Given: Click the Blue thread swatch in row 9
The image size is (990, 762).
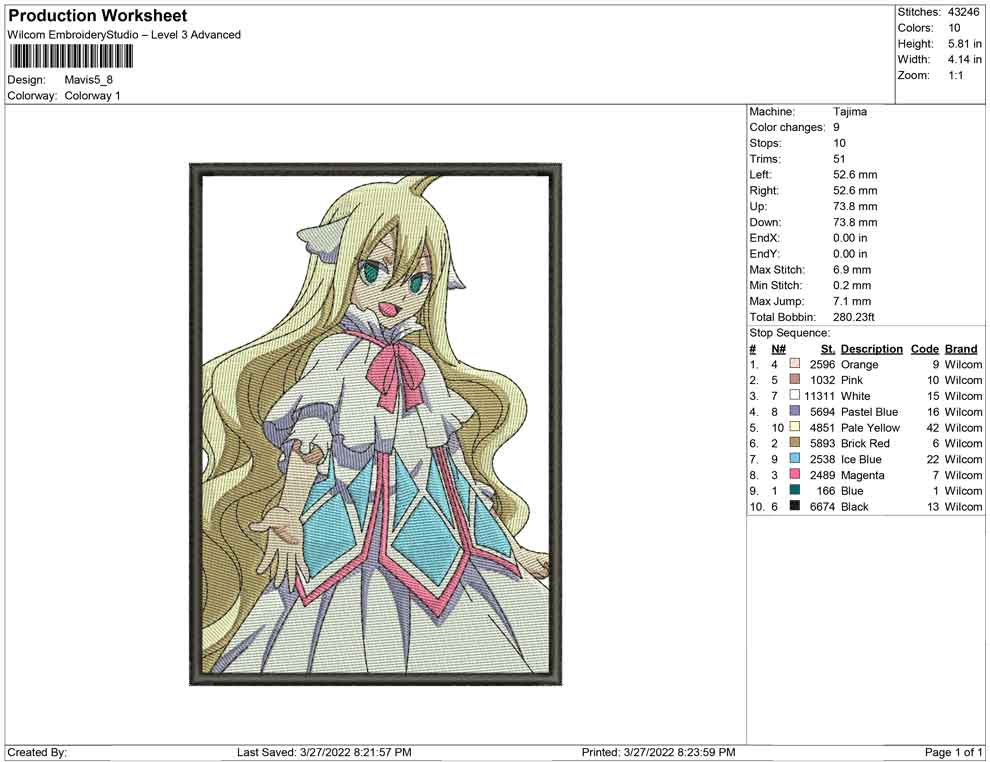Looking at the screenshot, I should tap(795, 490).
